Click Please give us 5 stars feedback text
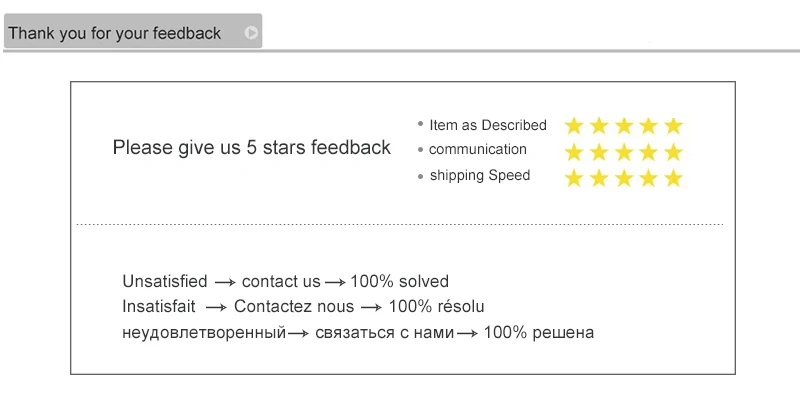Image resolution: width=800 pixels, height=400 pixels. (252, 147)
